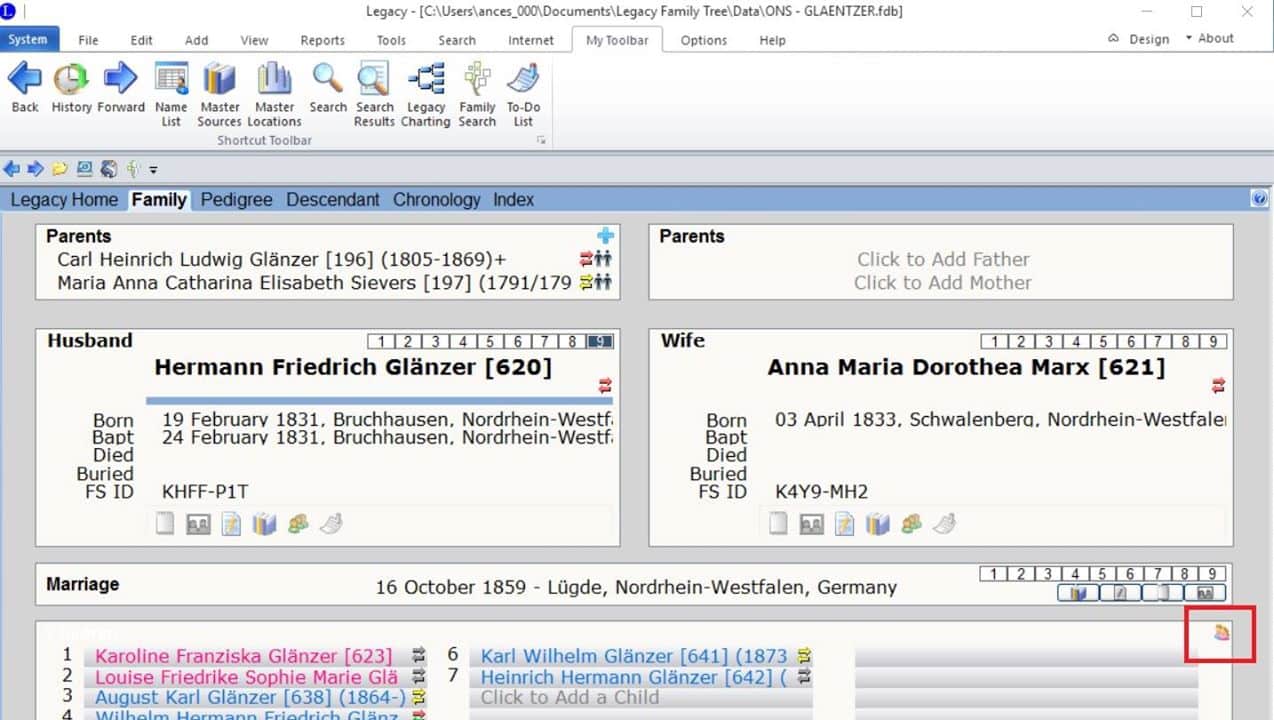Open Search Results
1274x720 pixels.
374,94
